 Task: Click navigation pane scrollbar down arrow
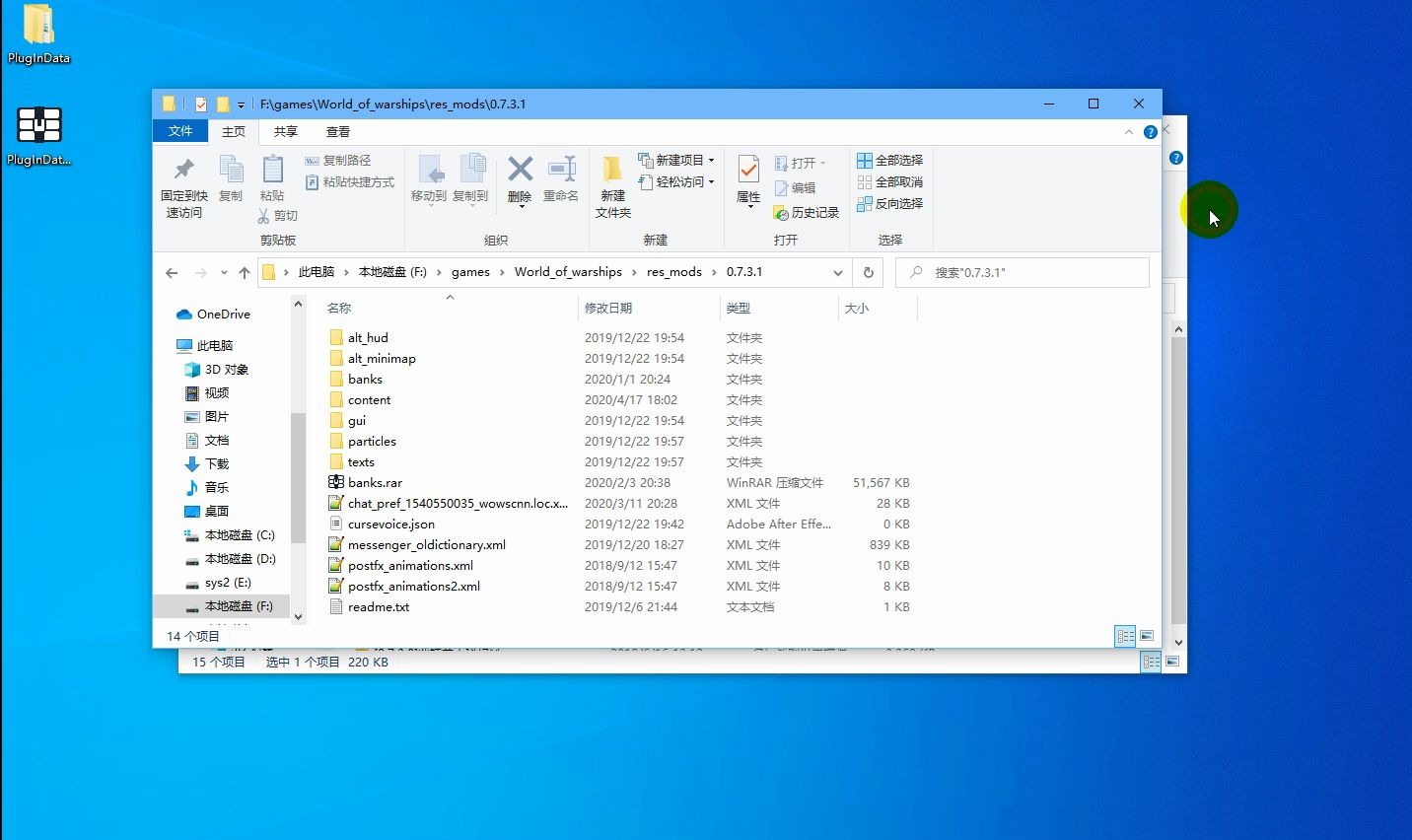coord(299,616)
